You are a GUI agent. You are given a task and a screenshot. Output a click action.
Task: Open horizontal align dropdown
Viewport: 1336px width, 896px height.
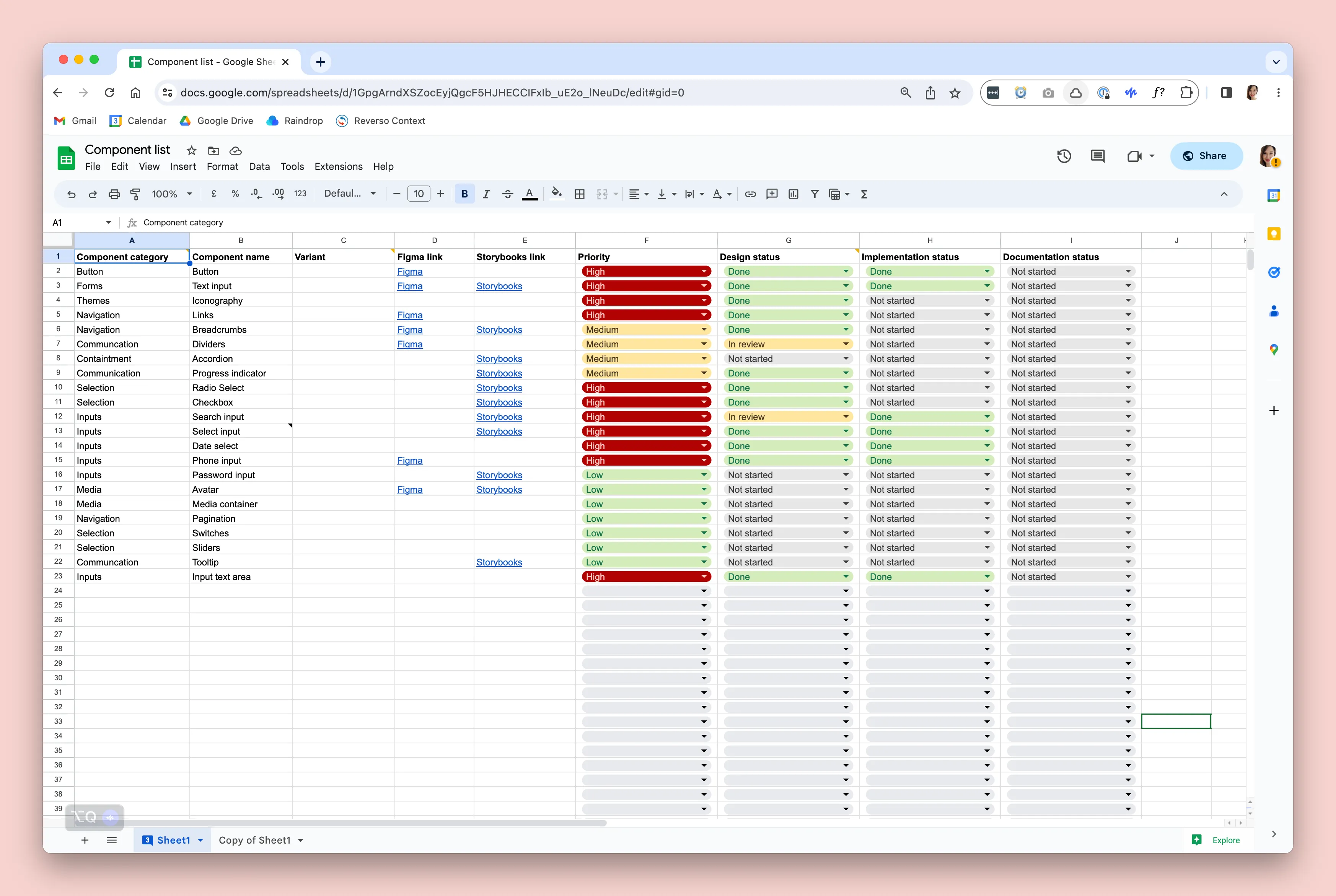[x=639, y=194]
